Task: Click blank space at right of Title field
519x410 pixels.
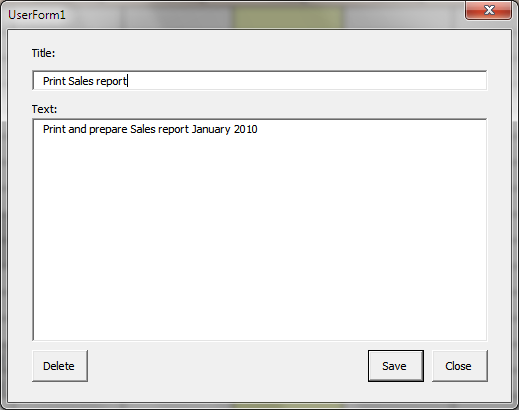Action: click(307, 80)
